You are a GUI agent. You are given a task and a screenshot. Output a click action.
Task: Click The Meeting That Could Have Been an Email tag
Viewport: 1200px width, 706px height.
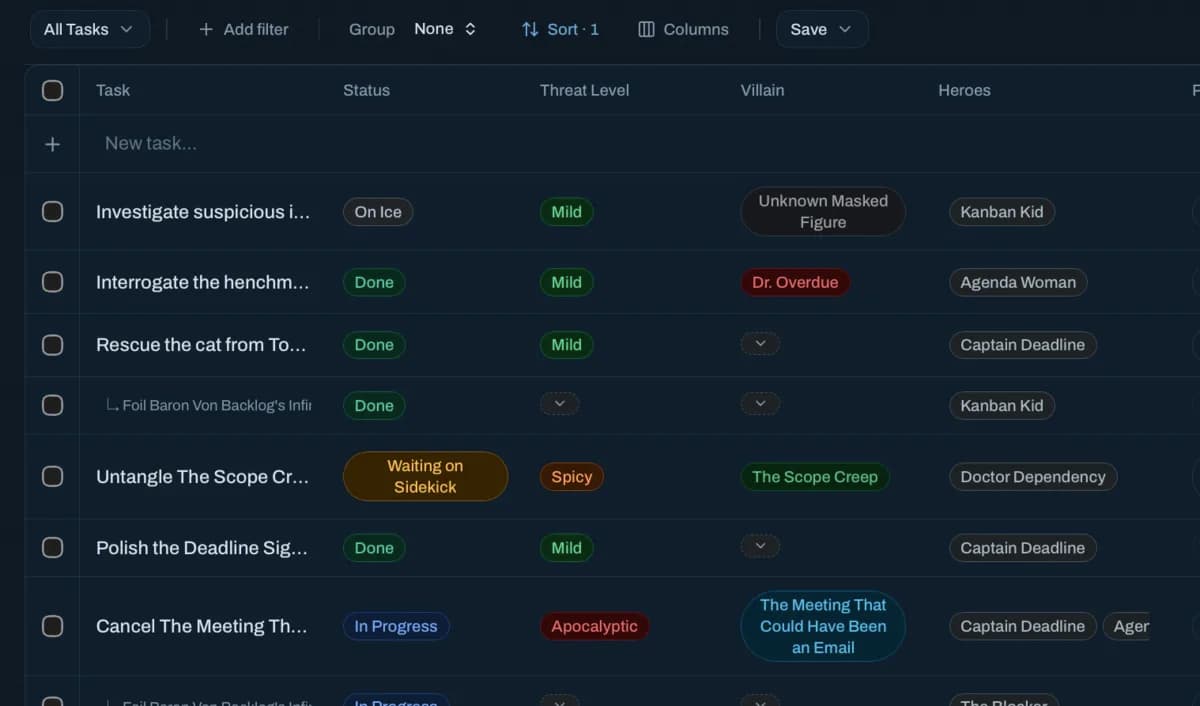(x=823, y=626)
